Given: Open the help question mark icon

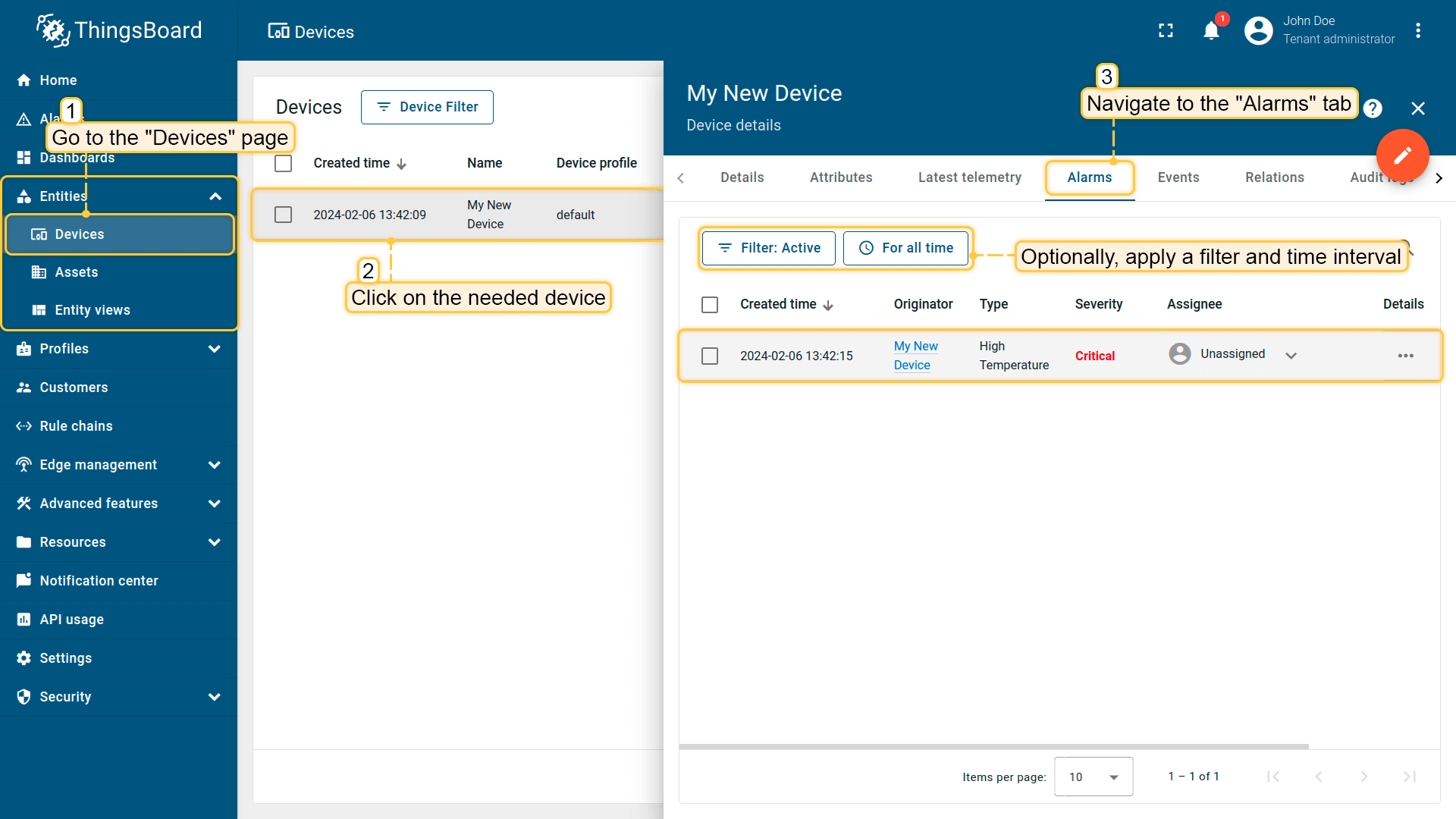Looking at the screenshot, I should point(1373,108).
